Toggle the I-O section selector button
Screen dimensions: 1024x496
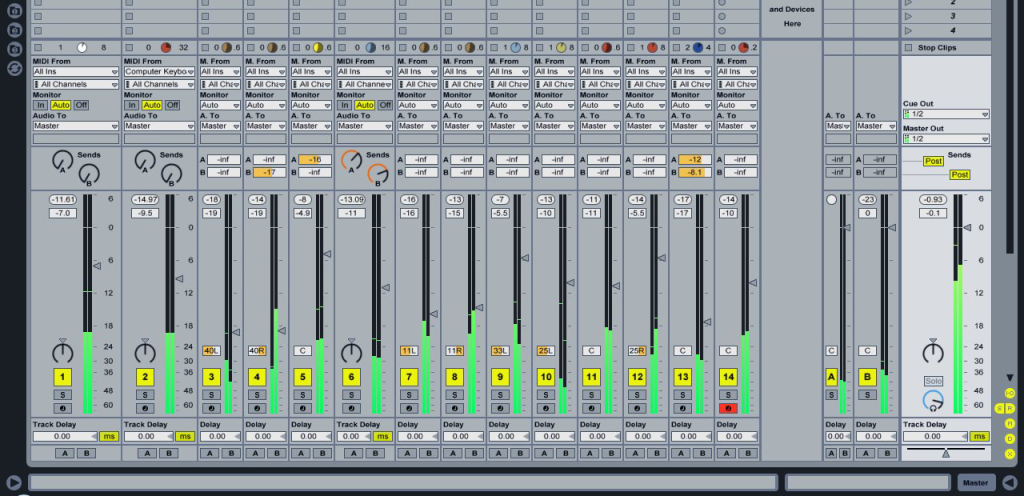tap(1010, 393)
